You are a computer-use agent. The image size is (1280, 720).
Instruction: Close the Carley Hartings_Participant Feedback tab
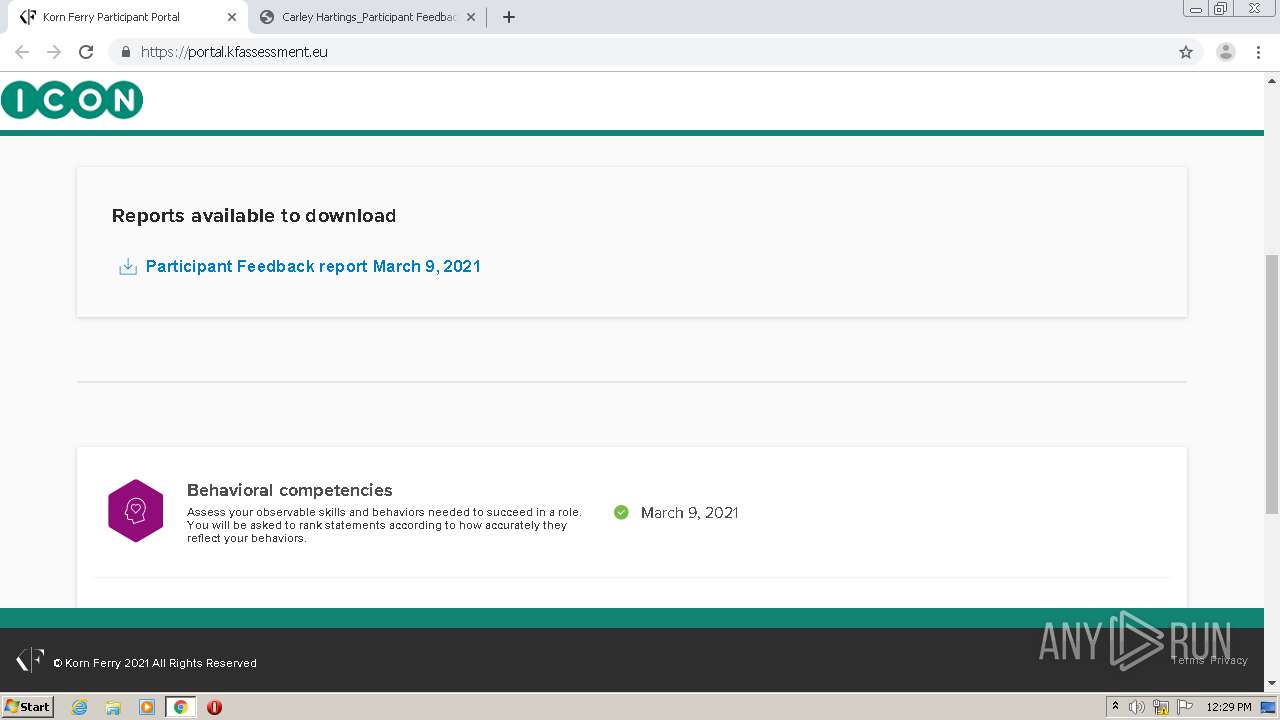[x=470, y=17]
